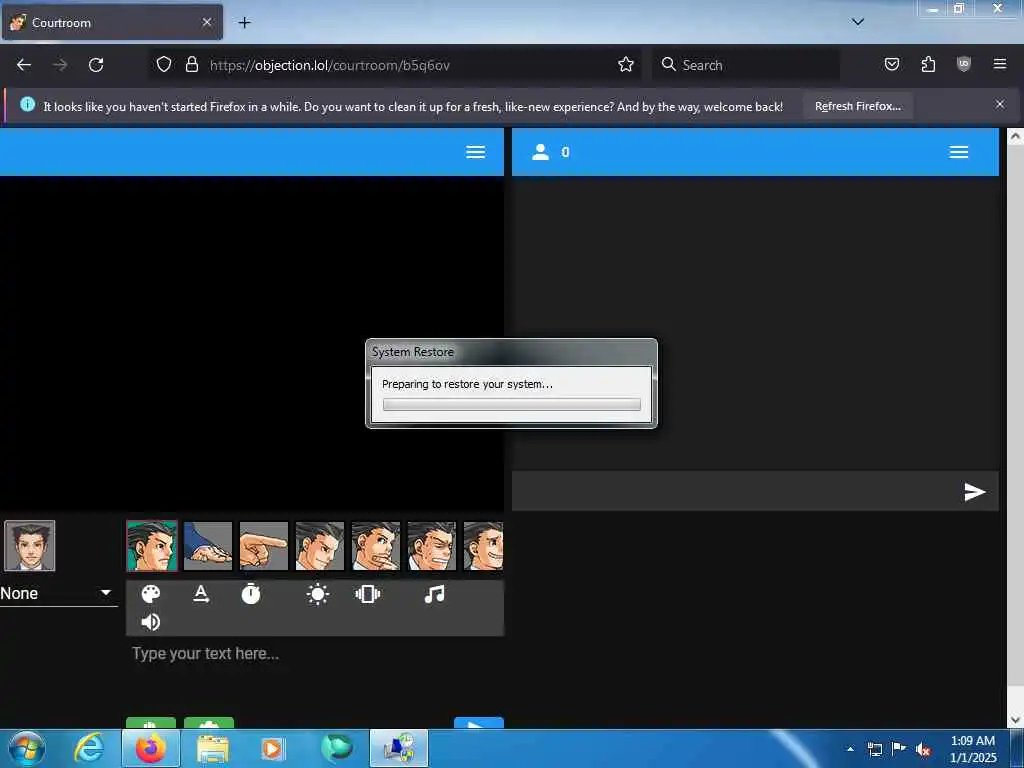Insert a pause with the stopwatch icon
The image size is (1024, 768).
click(x=251, y=594)
